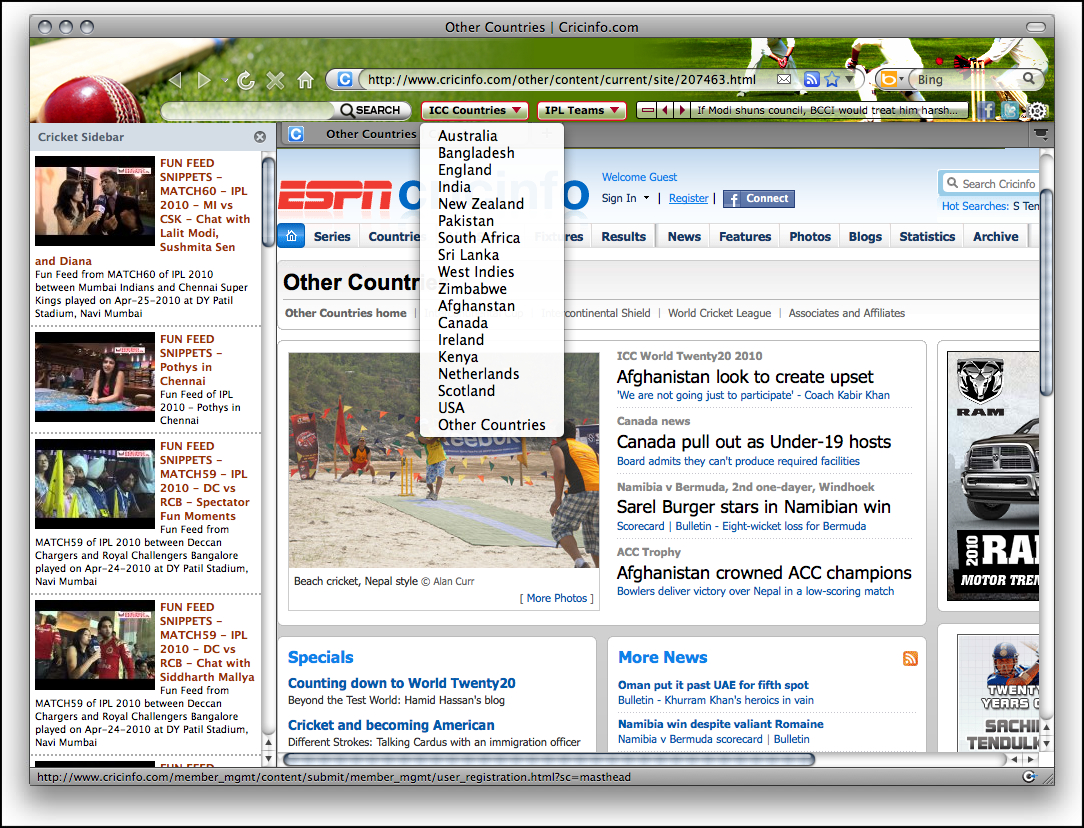Open the RAM truck advertisement
This screenshot has height=828, width=1084.
(993, 476)
